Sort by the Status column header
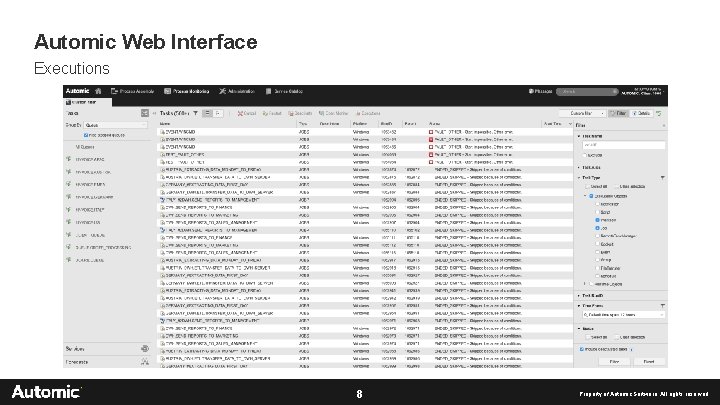Image resolution: width=720 pixels, height=405 pixels. click(x=434, y=124)
